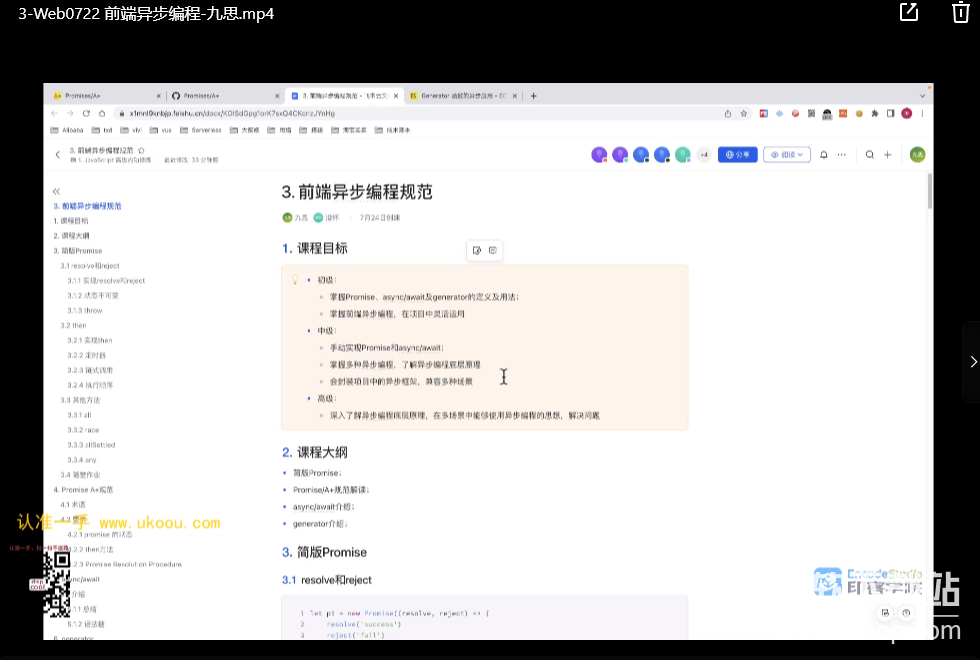980x660 pixels.
Task: Click the notification bell icon in Feishu header
Action: coord(823,155)
